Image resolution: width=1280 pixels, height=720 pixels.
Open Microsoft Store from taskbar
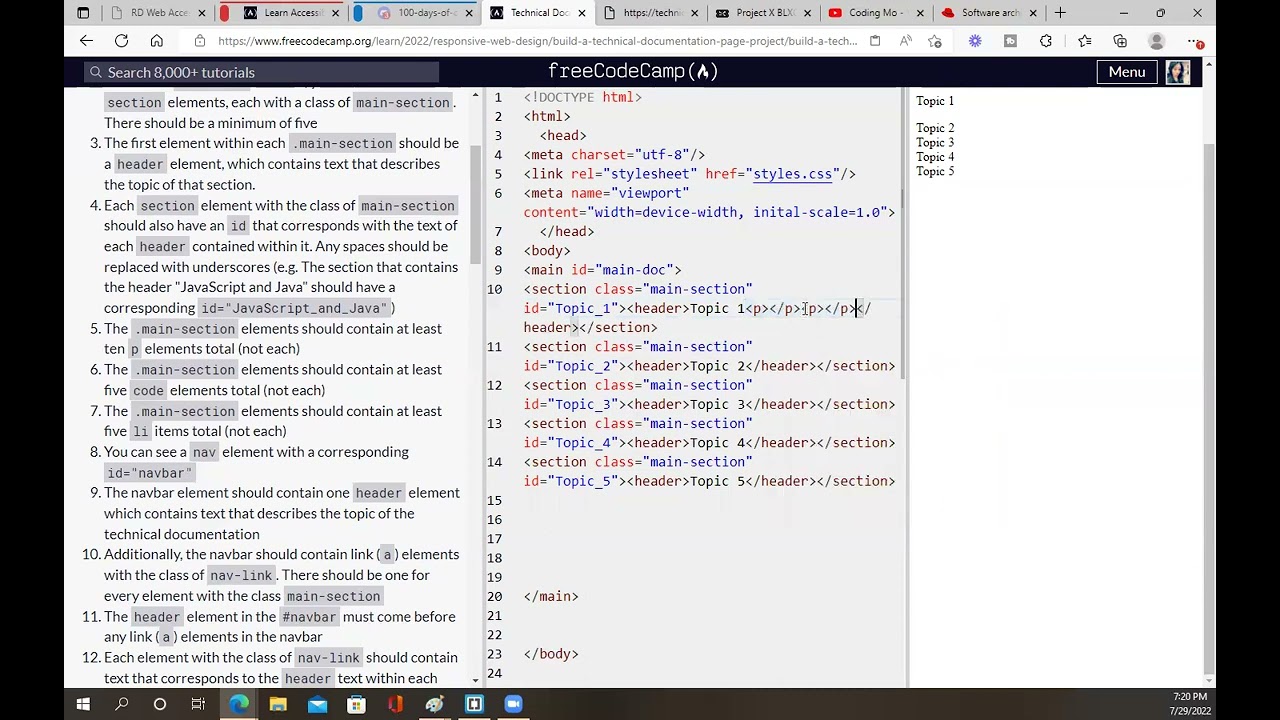tap(356, 704)
